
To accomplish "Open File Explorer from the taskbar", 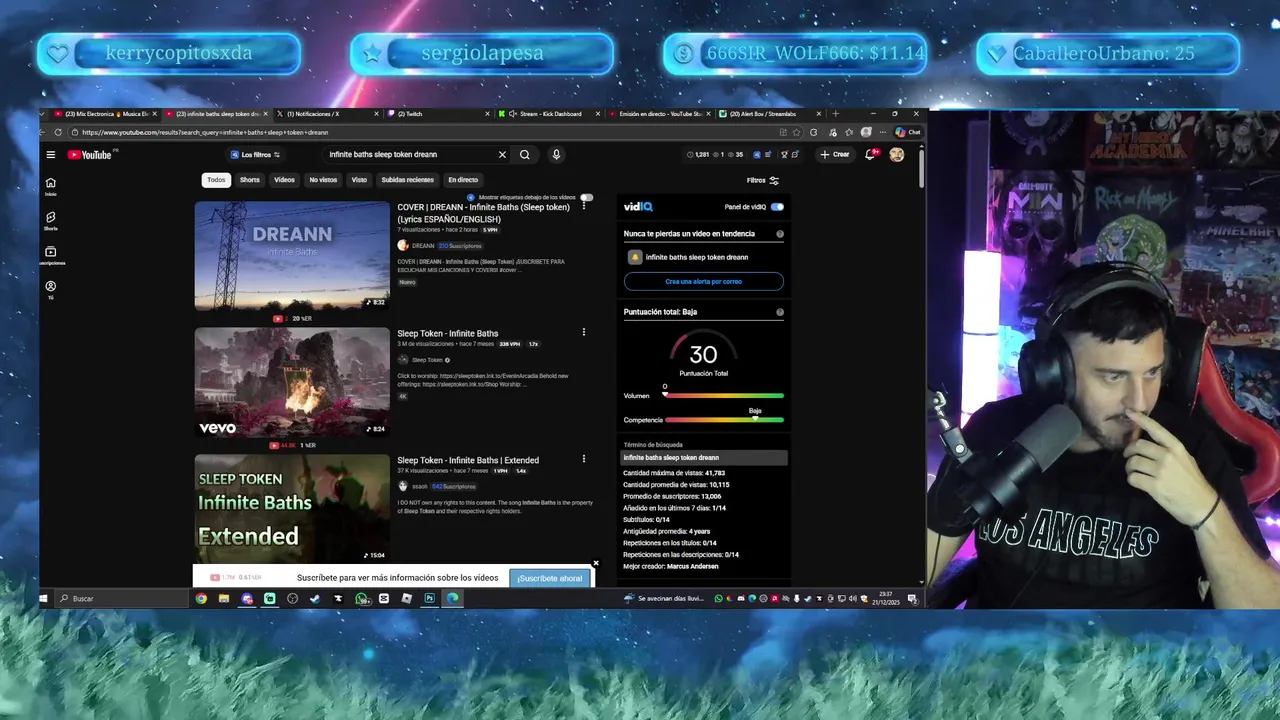I will 224,599.
